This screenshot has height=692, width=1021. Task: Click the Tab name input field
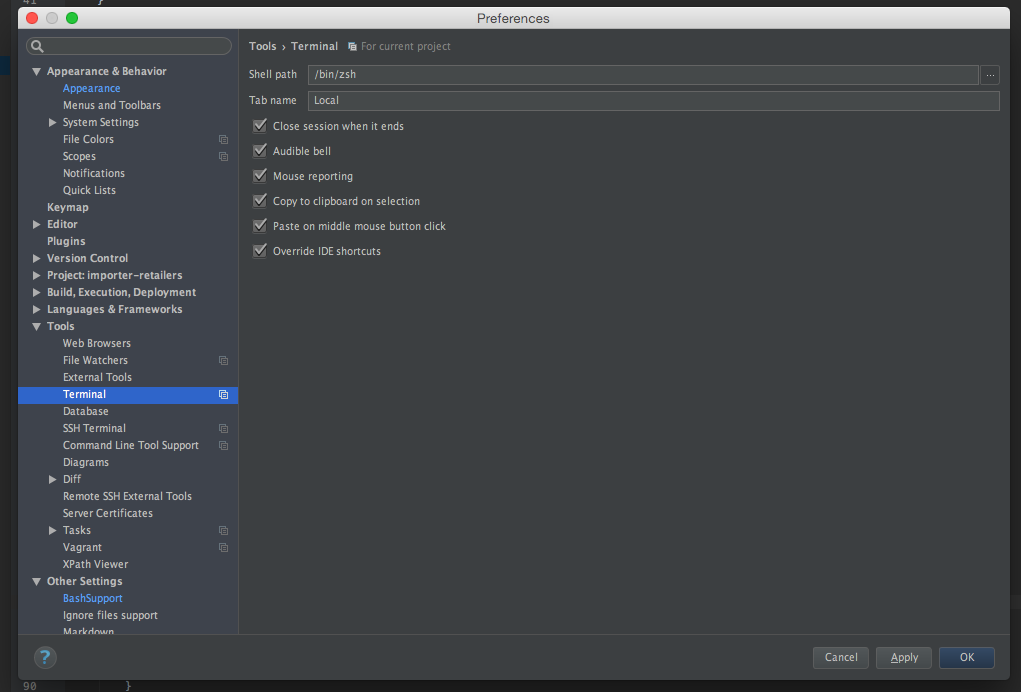coord(653,101)
